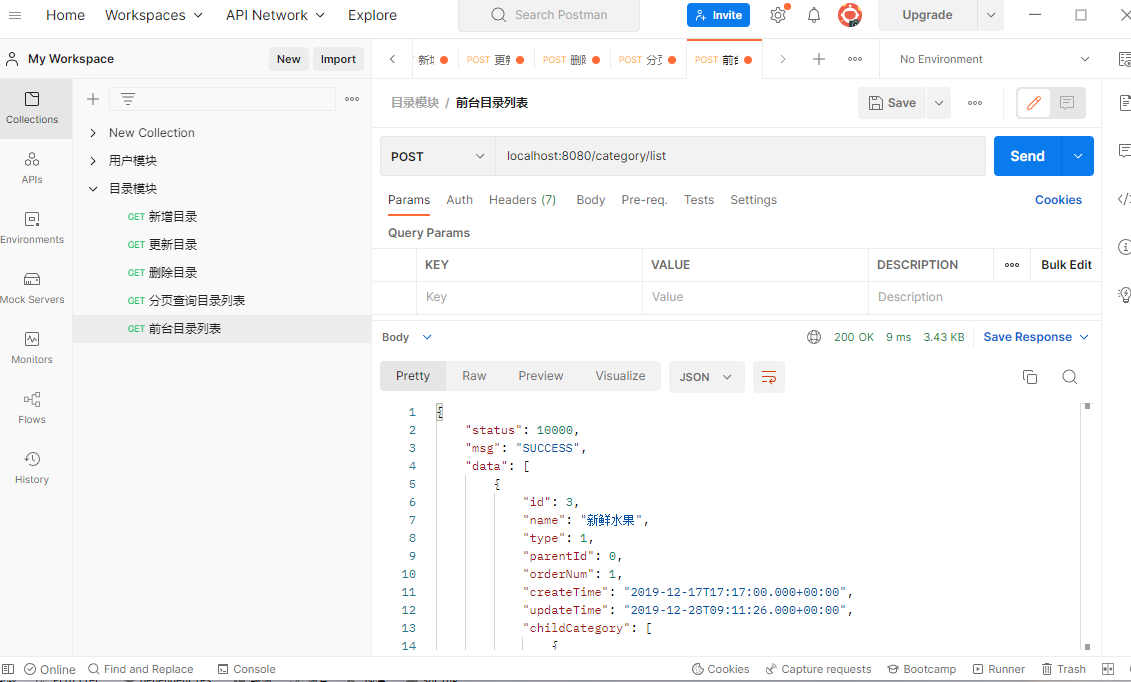Open Save Response dropdown
This screenshot has height=682, width=1131.
pyautogui.click(x=1036, y=337)
